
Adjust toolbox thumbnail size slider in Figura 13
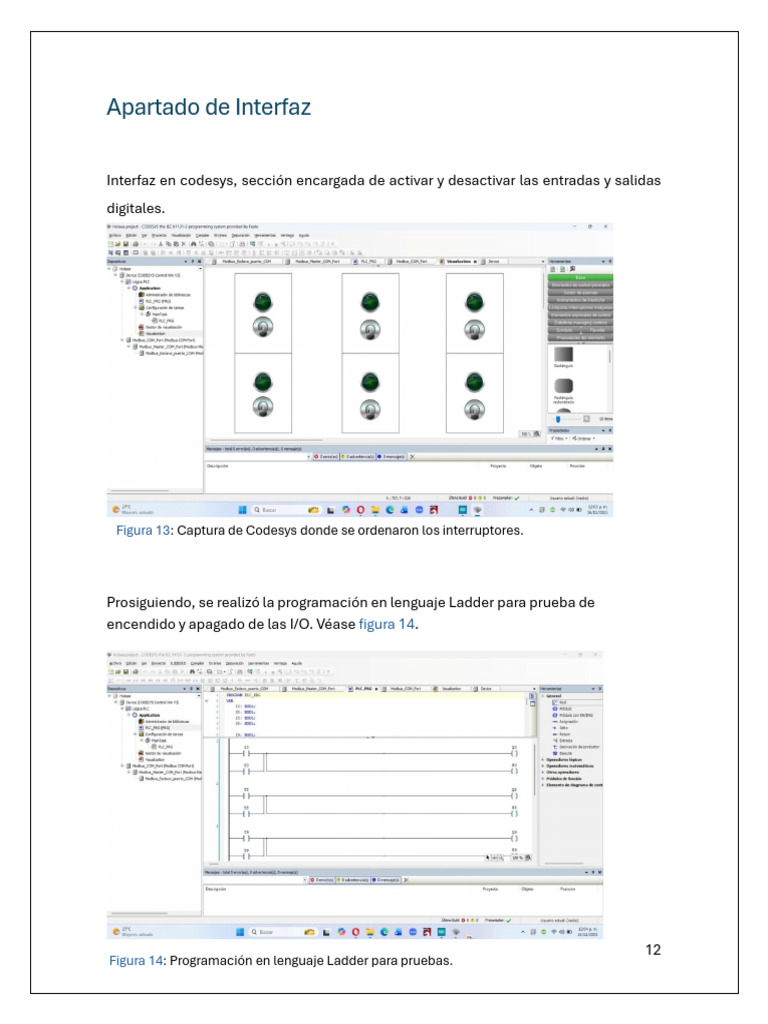pyautogui.click(x=558, y=419)
